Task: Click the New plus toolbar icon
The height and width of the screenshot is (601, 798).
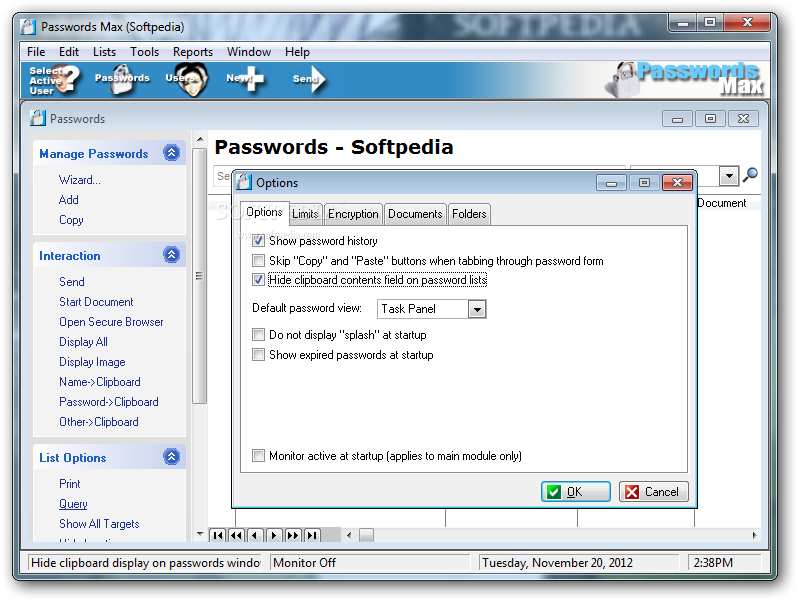Action: pos(245,79)
